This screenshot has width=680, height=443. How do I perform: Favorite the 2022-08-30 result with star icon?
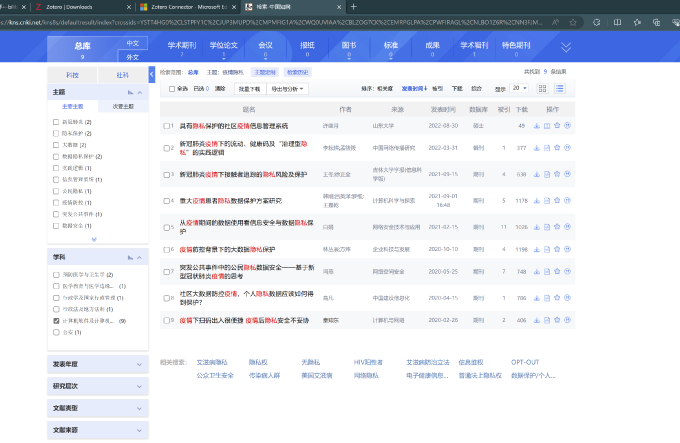click(x=557, y=125)
